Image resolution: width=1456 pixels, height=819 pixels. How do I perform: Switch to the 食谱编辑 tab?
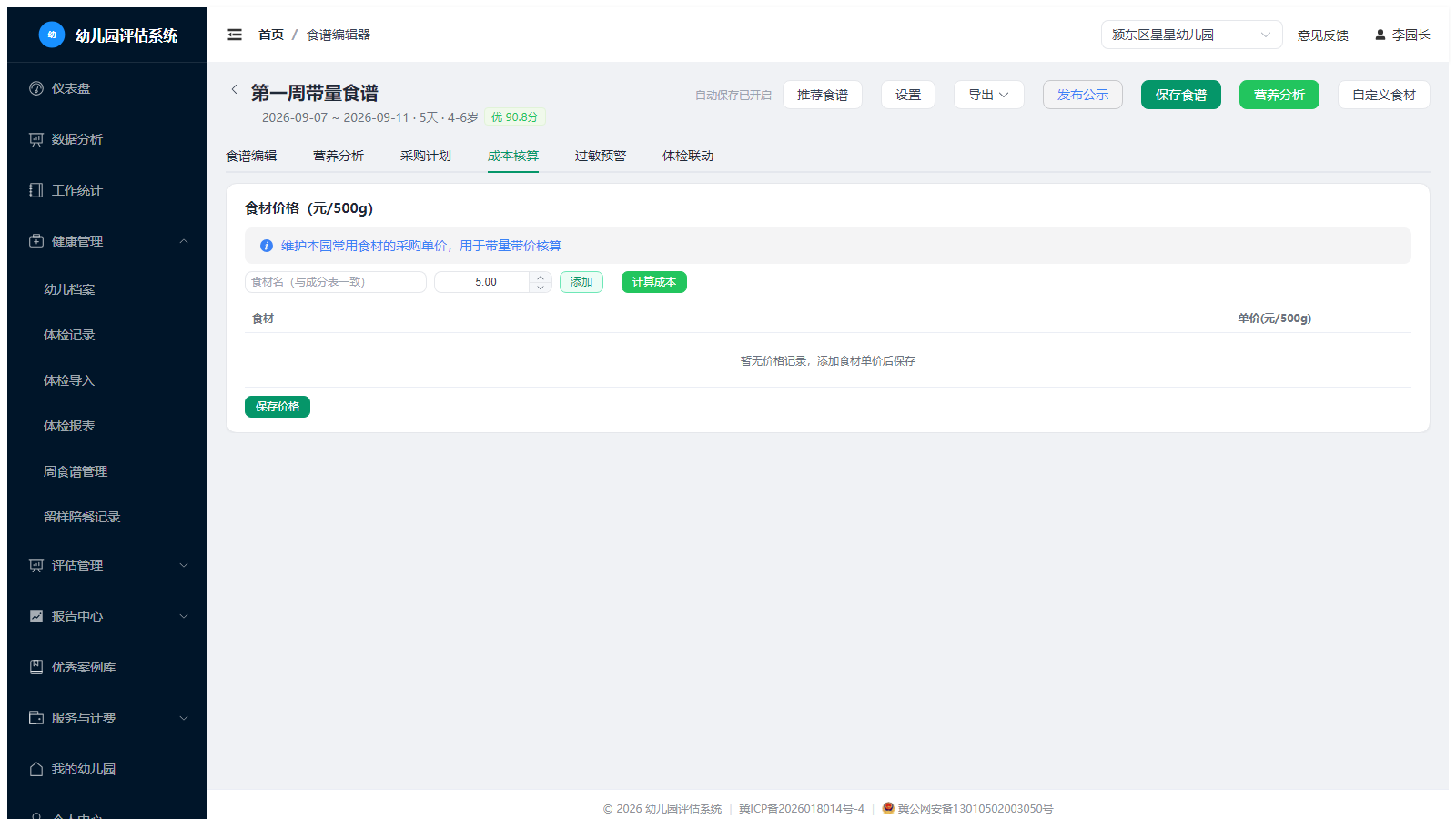pyautogui.click(x=251, y=156)
